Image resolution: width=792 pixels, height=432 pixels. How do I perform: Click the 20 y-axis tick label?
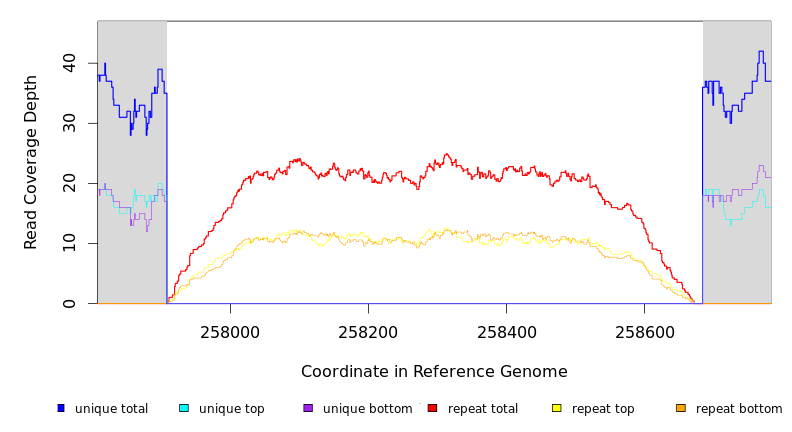point(69,183)
